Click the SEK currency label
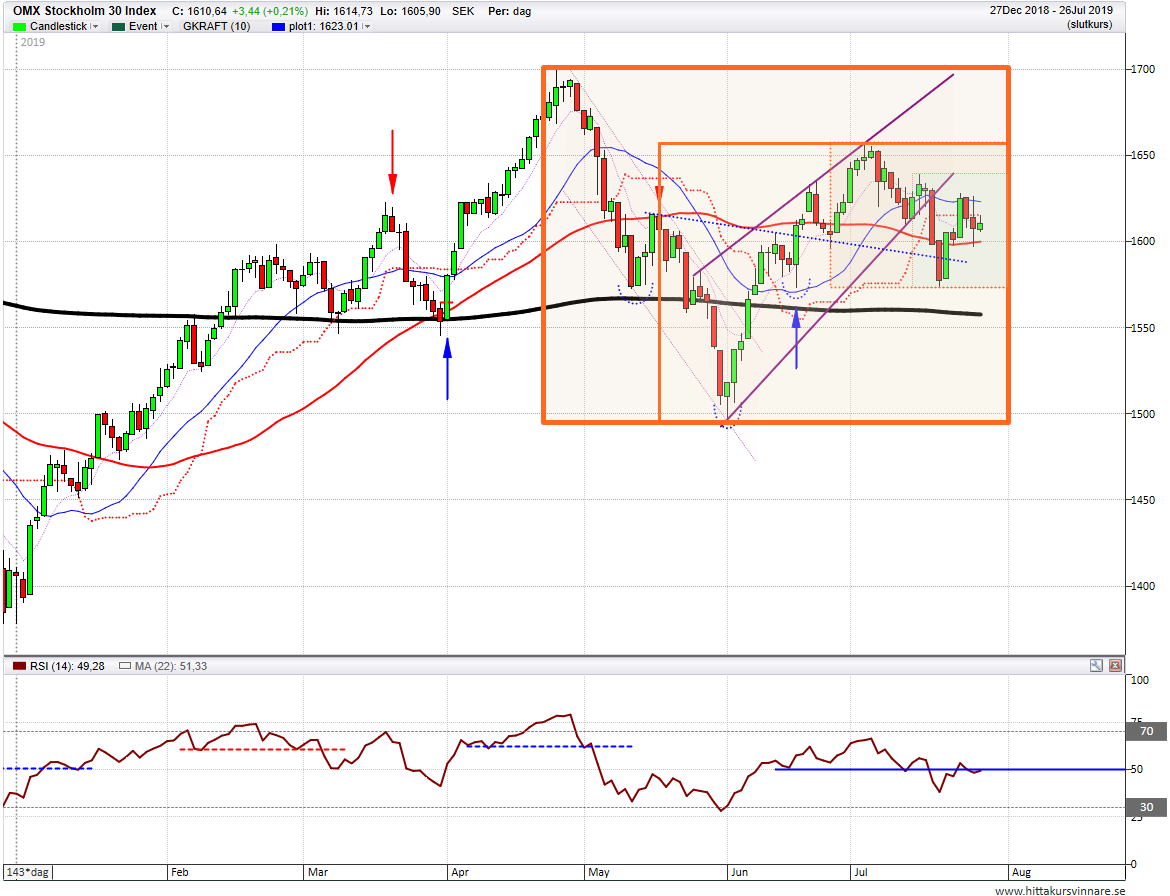This screenshot has height=896, width=1170. coord(463,11)
